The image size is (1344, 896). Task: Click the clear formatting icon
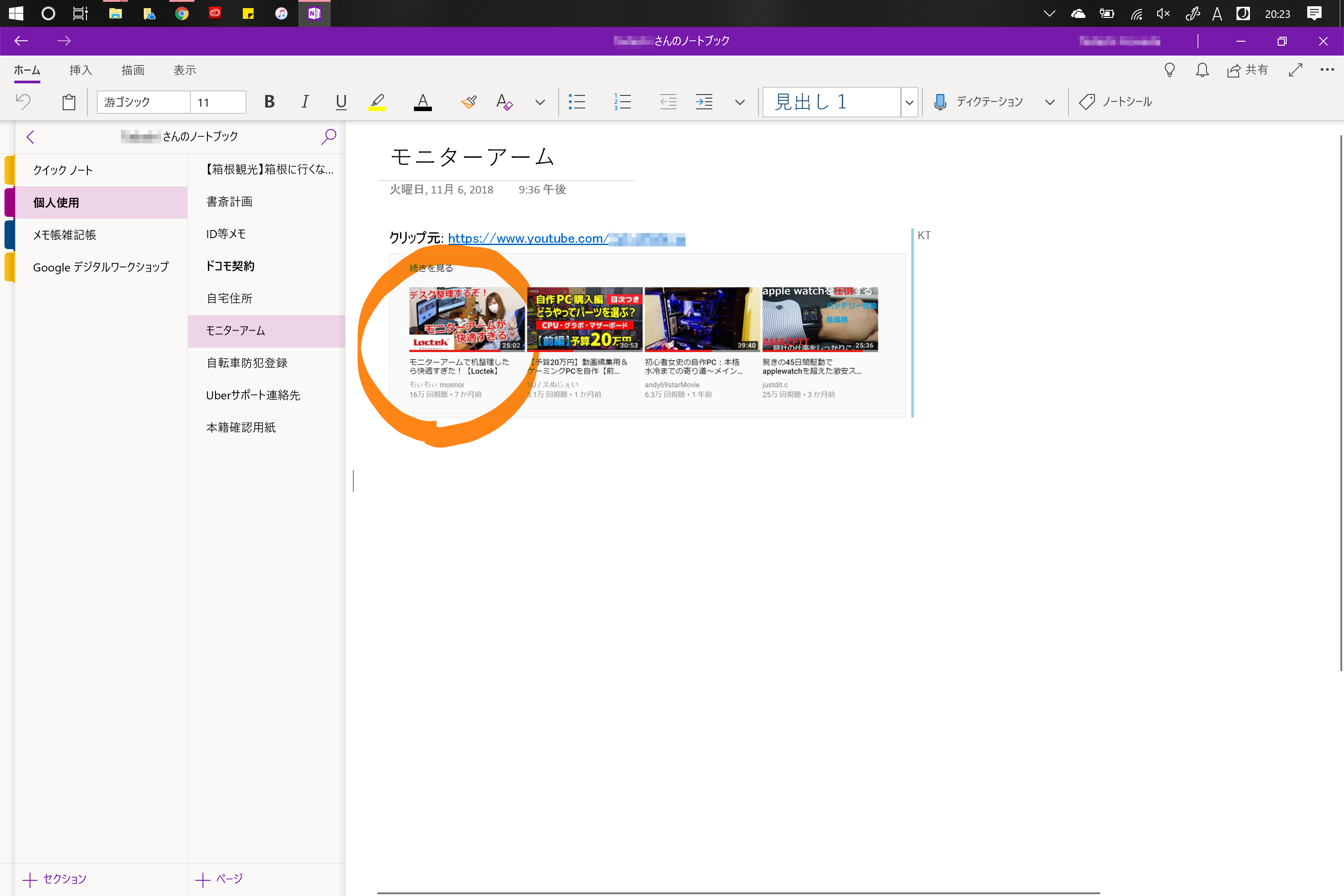[504, 102]
